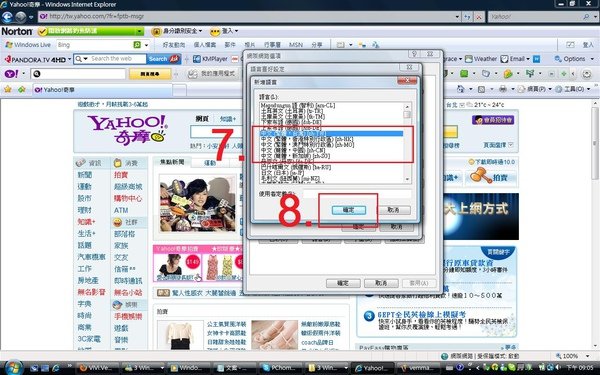
Task: Click the user-defined language text field
Action: tap(357, 194)
